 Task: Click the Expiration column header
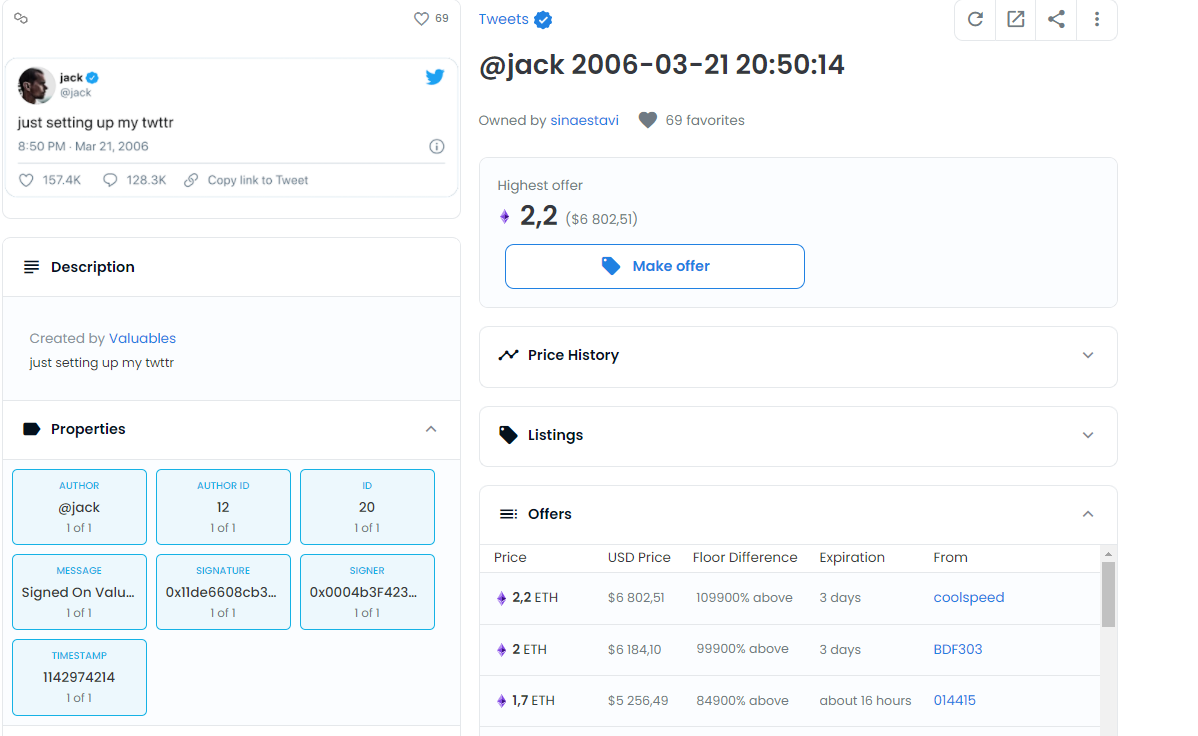pyautogui.click(x=852, y=557)
